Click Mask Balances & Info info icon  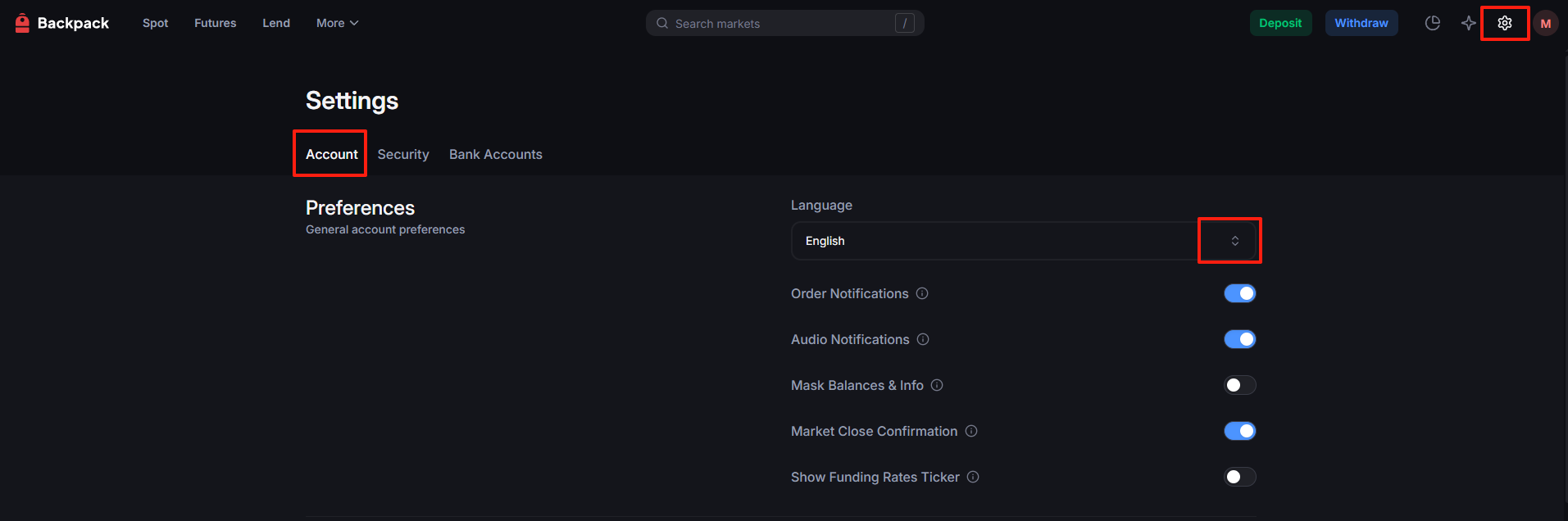coord(937,385)
